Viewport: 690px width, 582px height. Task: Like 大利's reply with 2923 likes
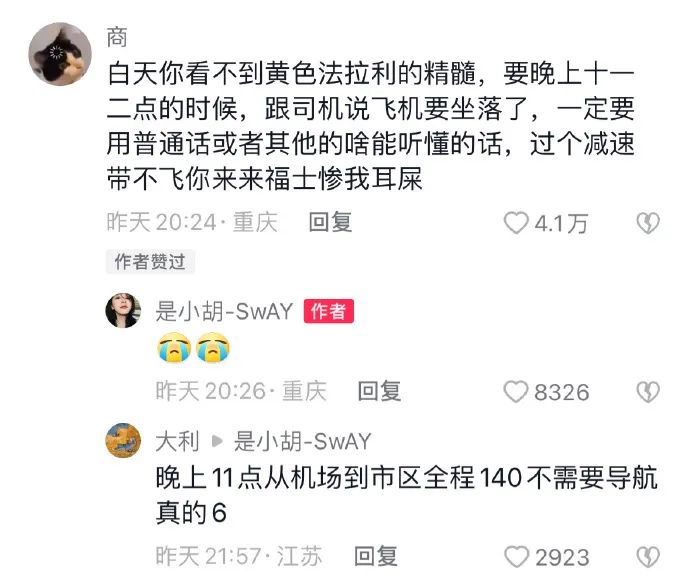[x=516, y=557]
